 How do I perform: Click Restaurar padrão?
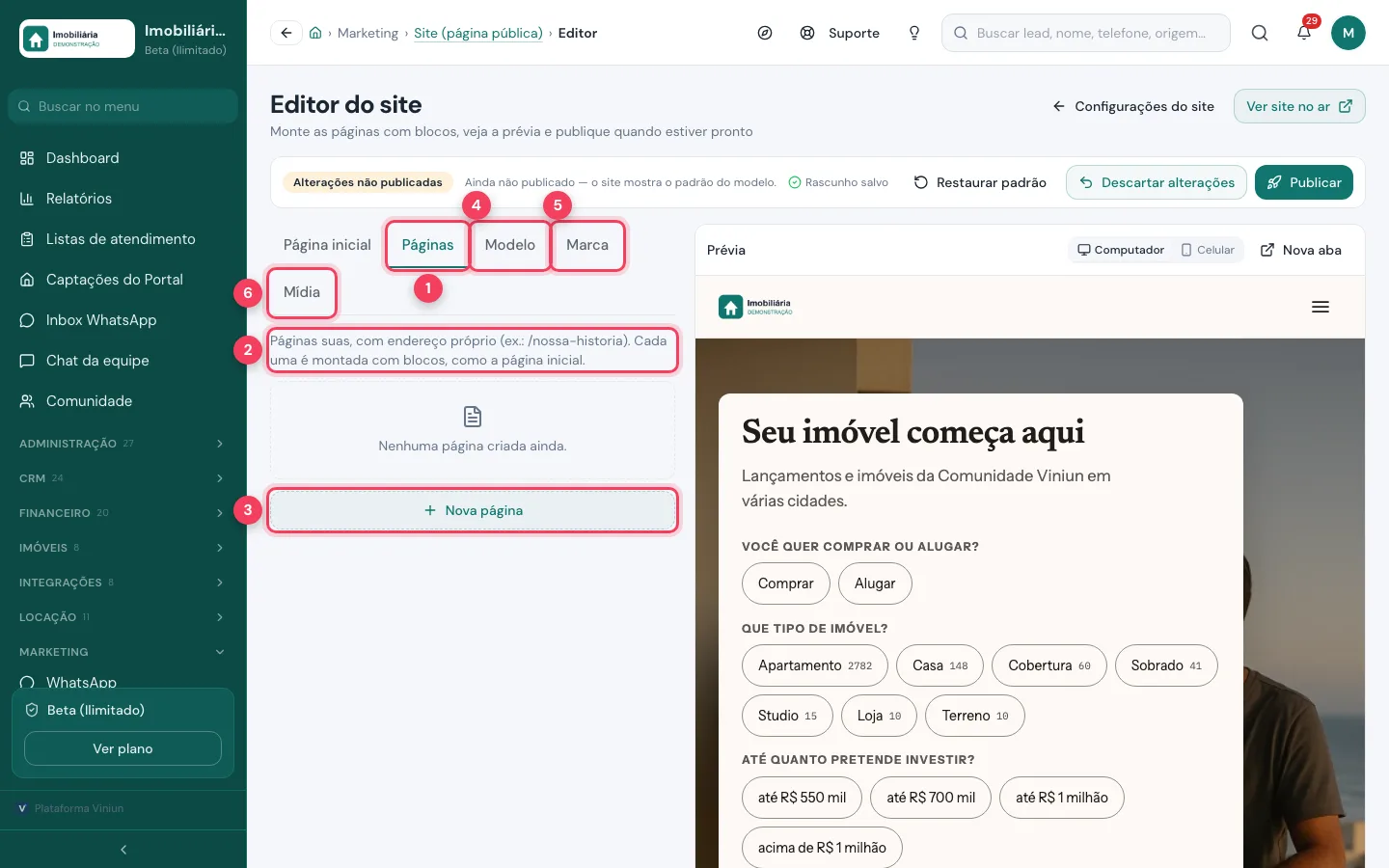click(980, 182)
